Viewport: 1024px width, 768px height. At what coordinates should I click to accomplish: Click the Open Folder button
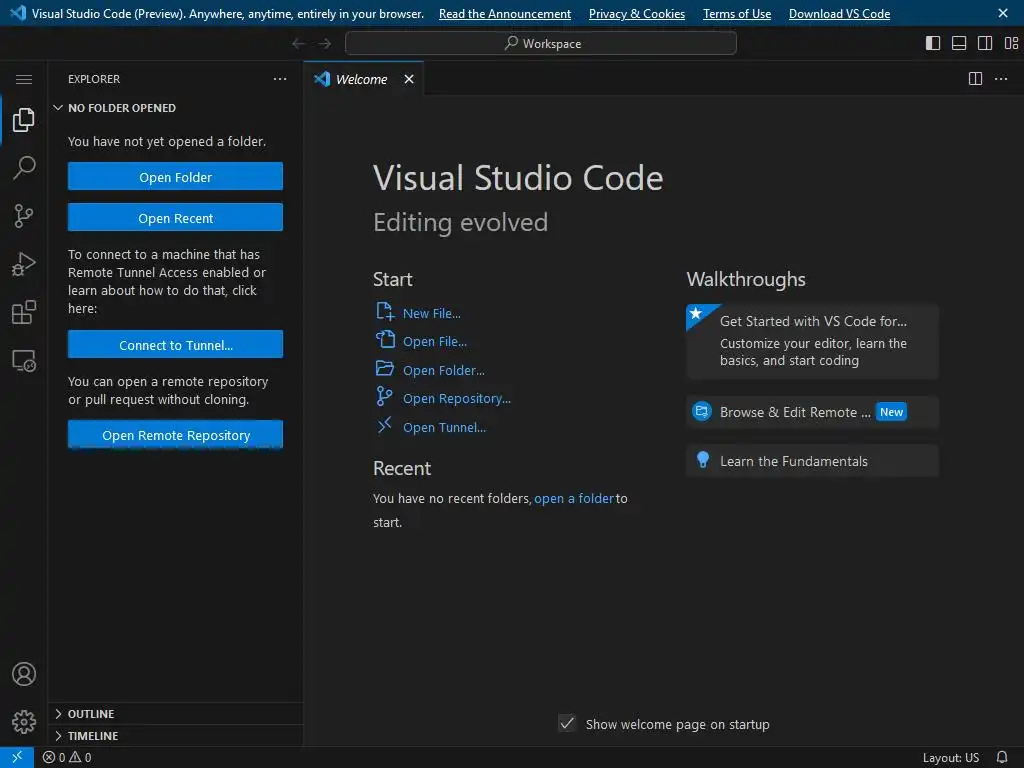point(175,177)
